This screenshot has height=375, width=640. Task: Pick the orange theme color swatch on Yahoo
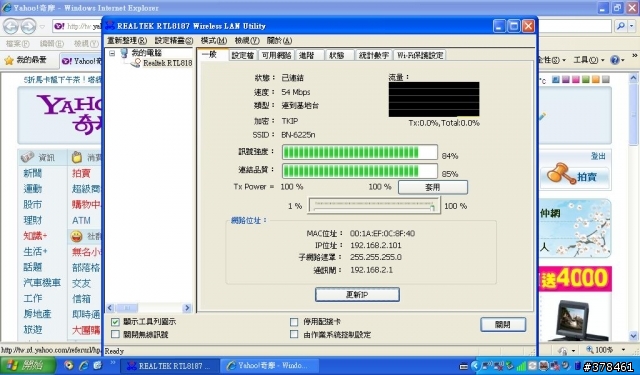click(596, 80)
